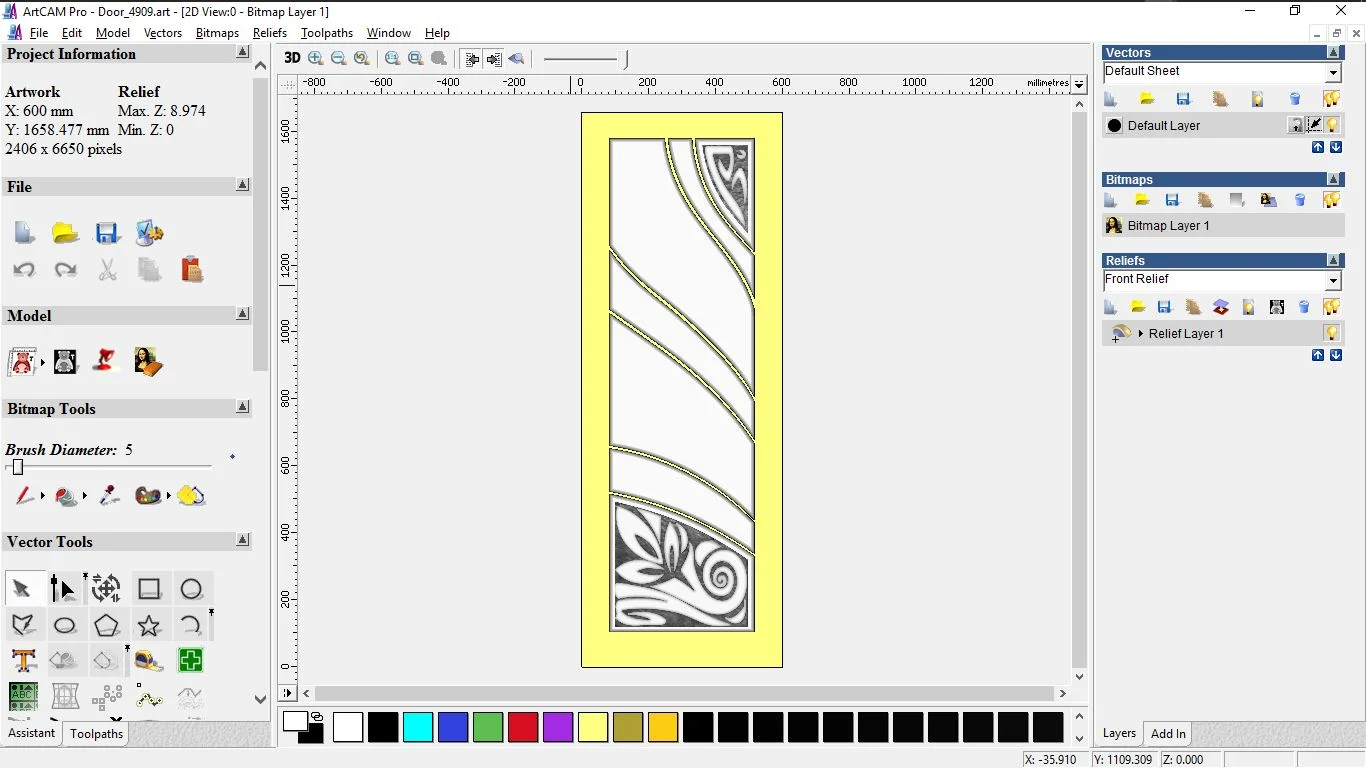Click the Delete icon in Bitmaps panel
The height and width of the screenshot is (768, 1366).
(1300, 200)
